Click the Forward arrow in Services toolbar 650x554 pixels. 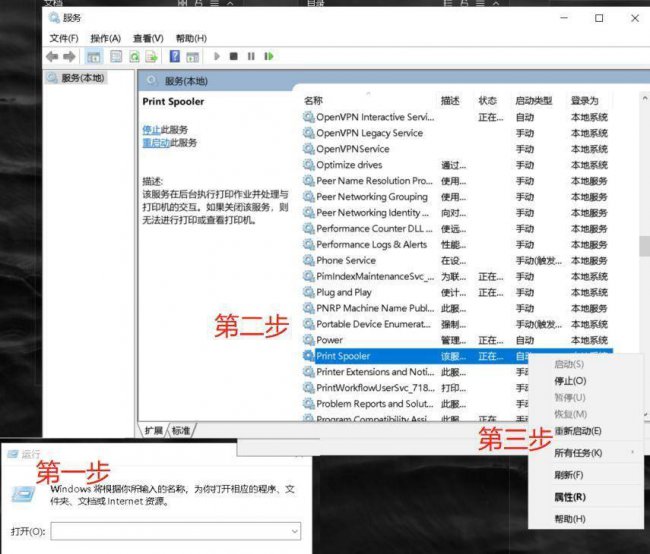[x=69, y=56]
